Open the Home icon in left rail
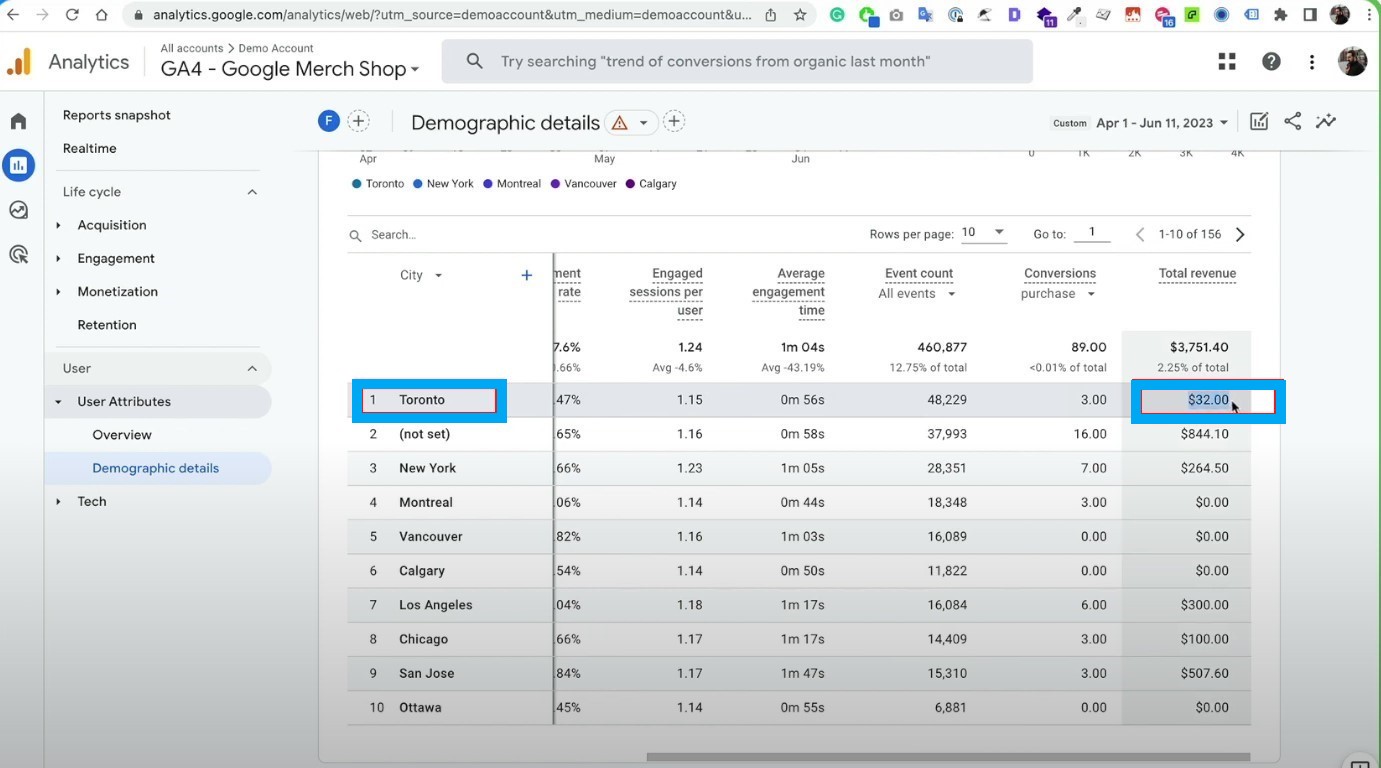Image resolution: width=1381 pixels, height=768 pixels. point(18,121)
